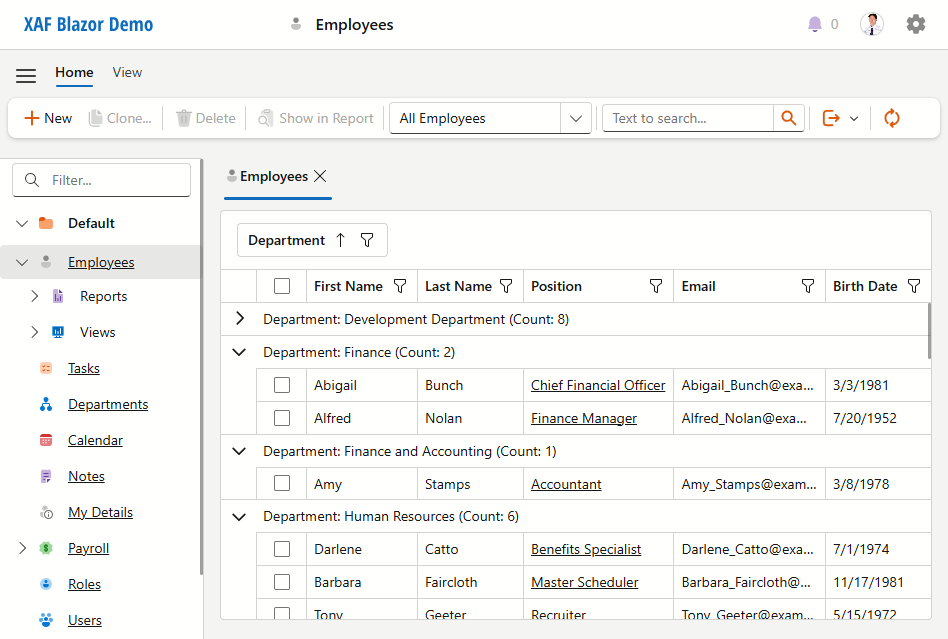Filter the Email column

[808, 286]
